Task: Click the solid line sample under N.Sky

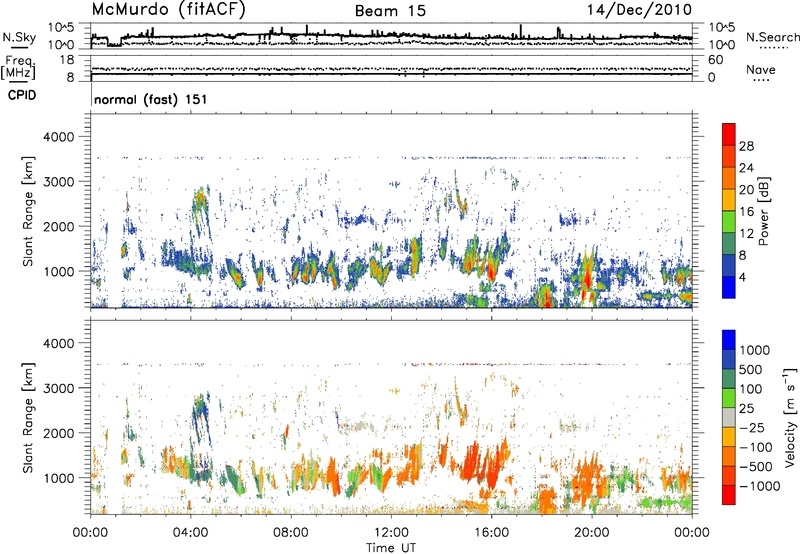Action: click(x=19, y=47)
